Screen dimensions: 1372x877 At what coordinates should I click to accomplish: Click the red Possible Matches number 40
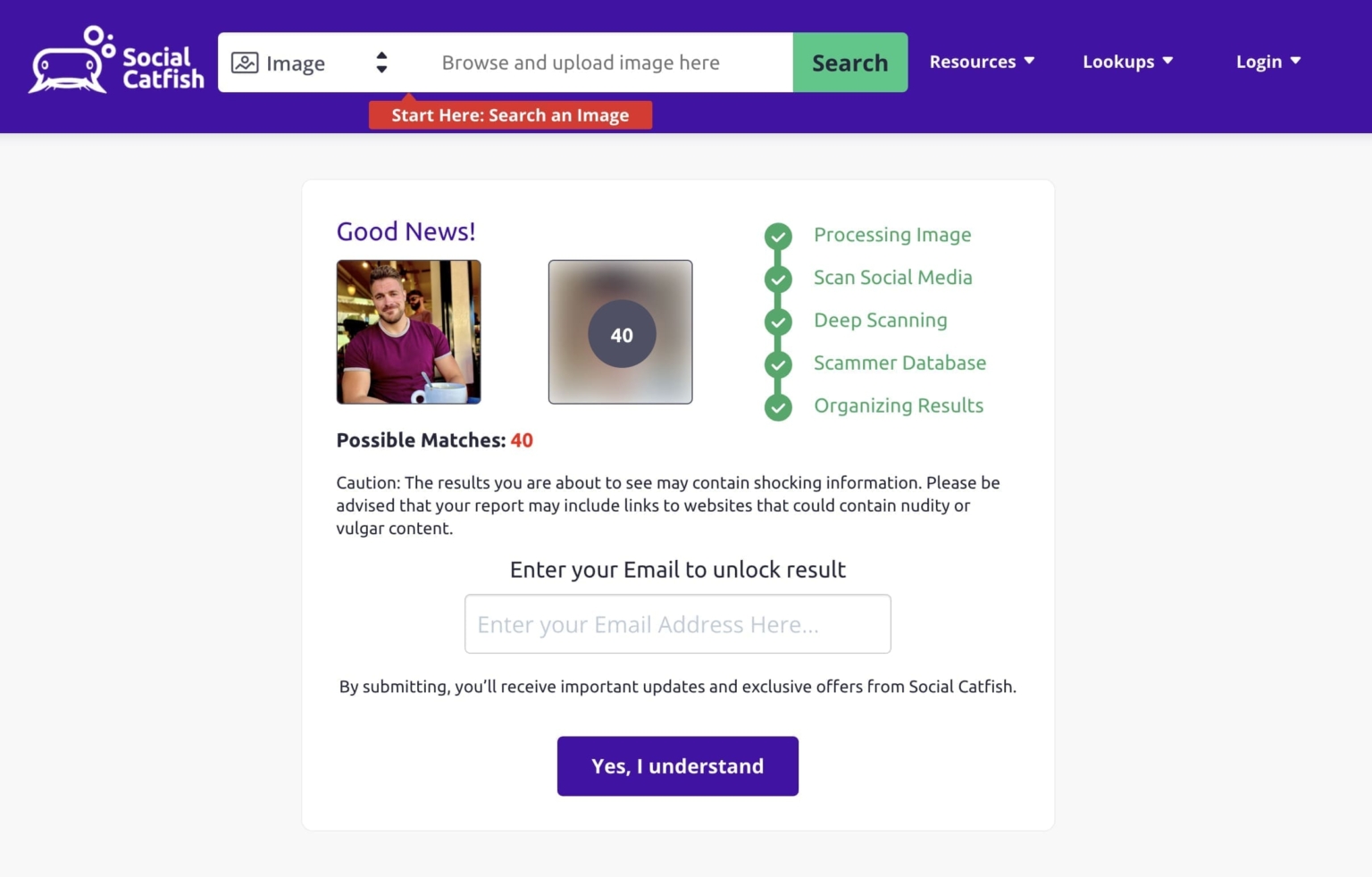click(x=522, y=440)
